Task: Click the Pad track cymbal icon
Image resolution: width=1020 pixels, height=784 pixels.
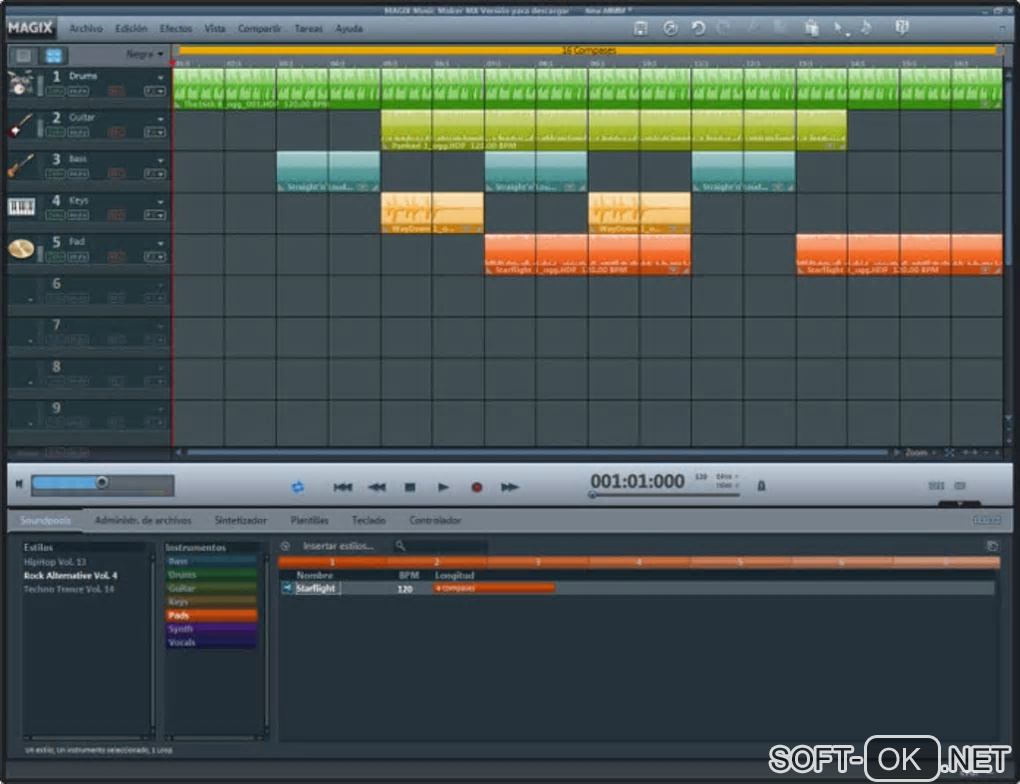Action: pyautogui.click(x=21, y=249)
